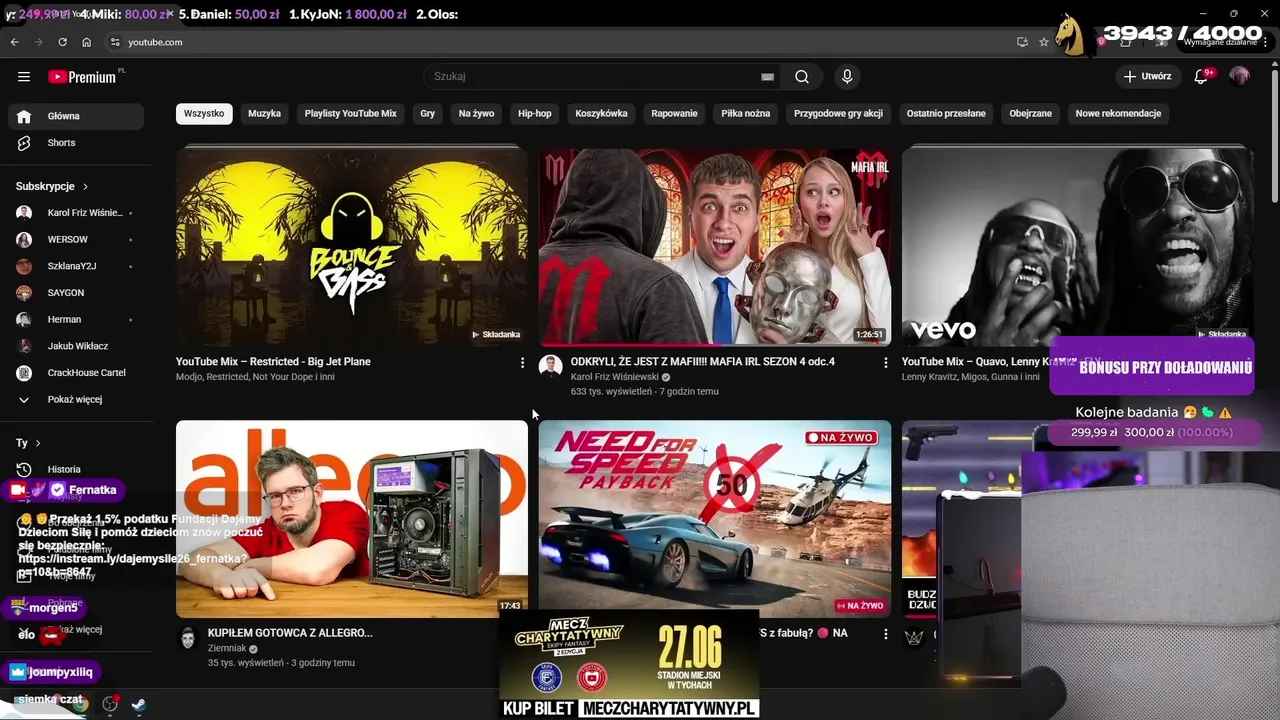Open Jakub Wikłacz subscription channel
1280x720 pixels.
[x=76, y=346]
